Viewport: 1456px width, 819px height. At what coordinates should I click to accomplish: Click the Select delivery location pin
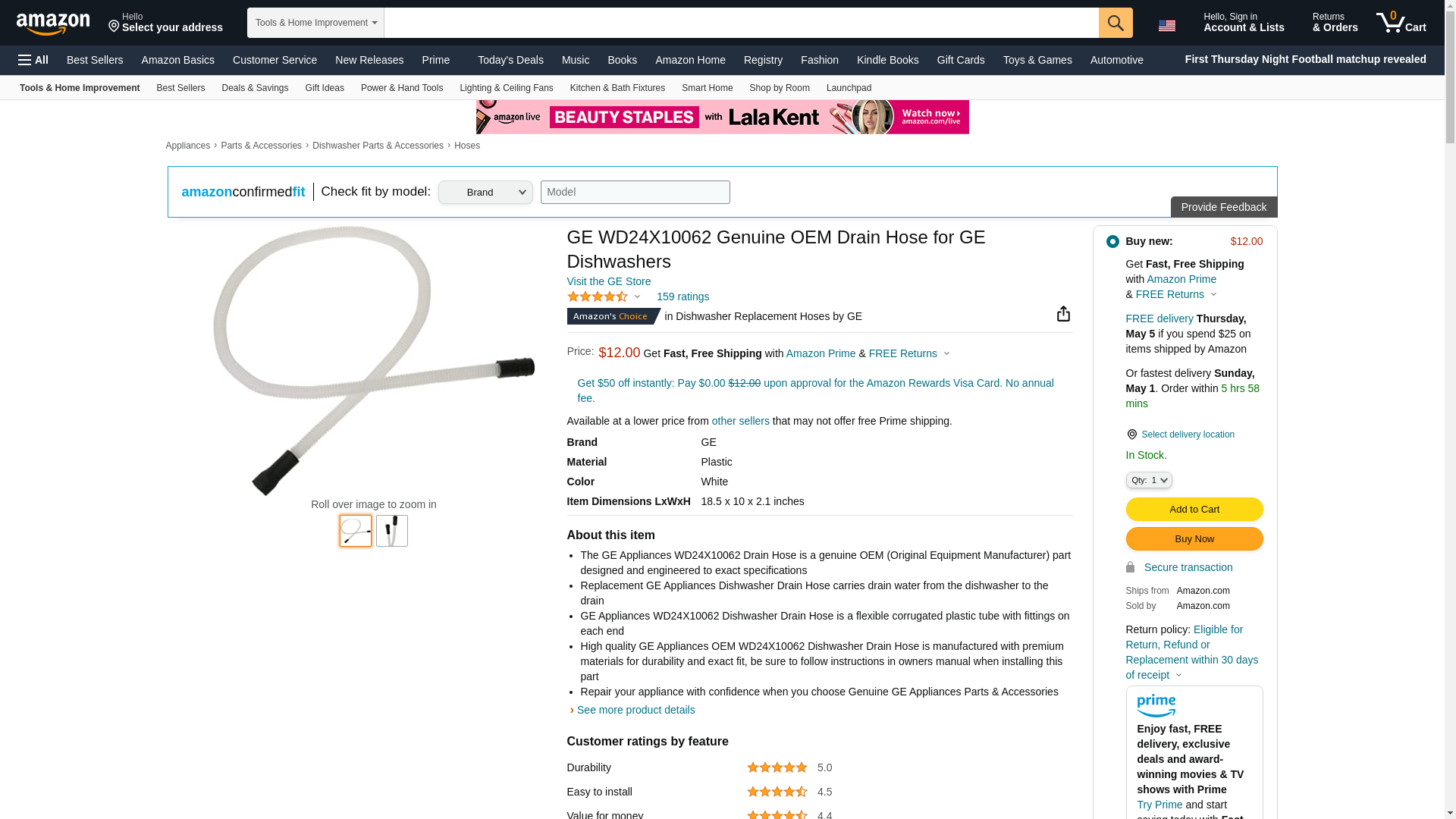(x=1131, y=435)
